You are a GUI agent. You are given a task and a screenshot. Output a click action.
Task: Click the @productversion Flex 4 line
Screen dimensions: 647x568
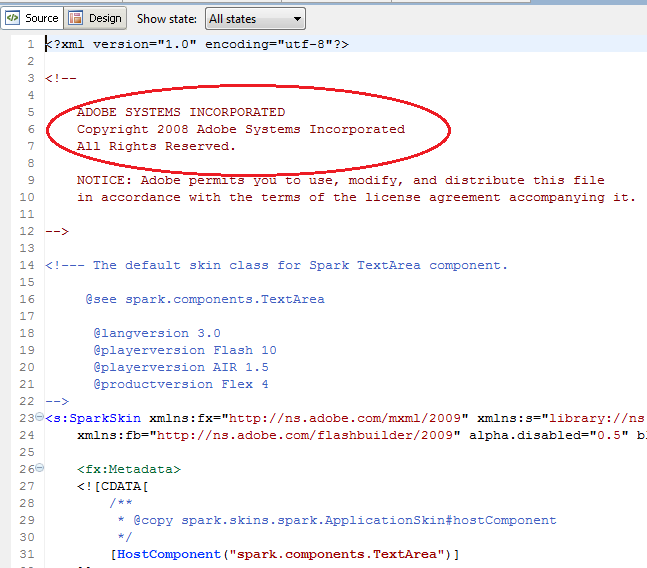(181, 384)
